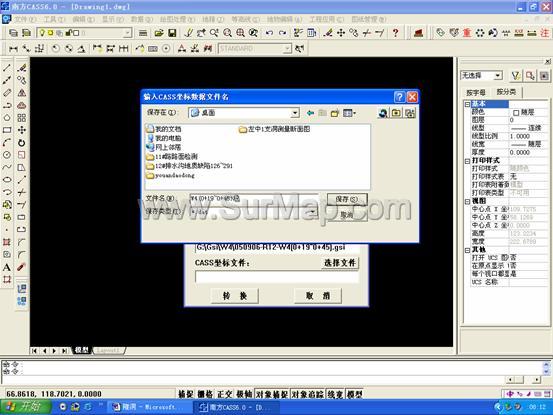Select the Move tool in modify toolbar
The width and height of the screenshot is (553, 415).
22,130
